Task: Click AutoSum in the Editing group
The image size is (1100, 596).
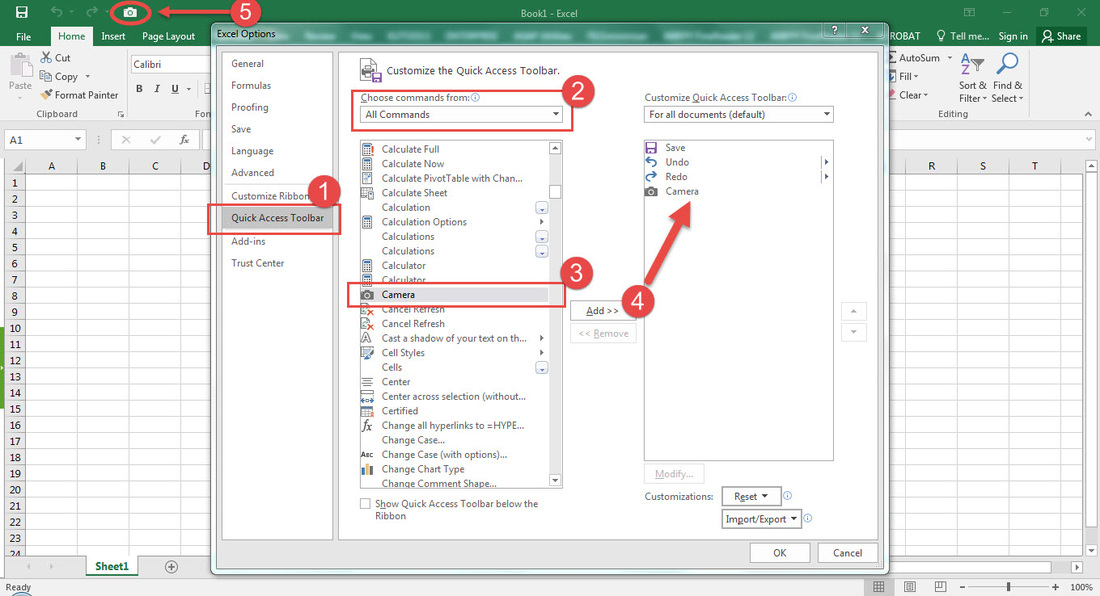Action: click(x=919, y=57)
